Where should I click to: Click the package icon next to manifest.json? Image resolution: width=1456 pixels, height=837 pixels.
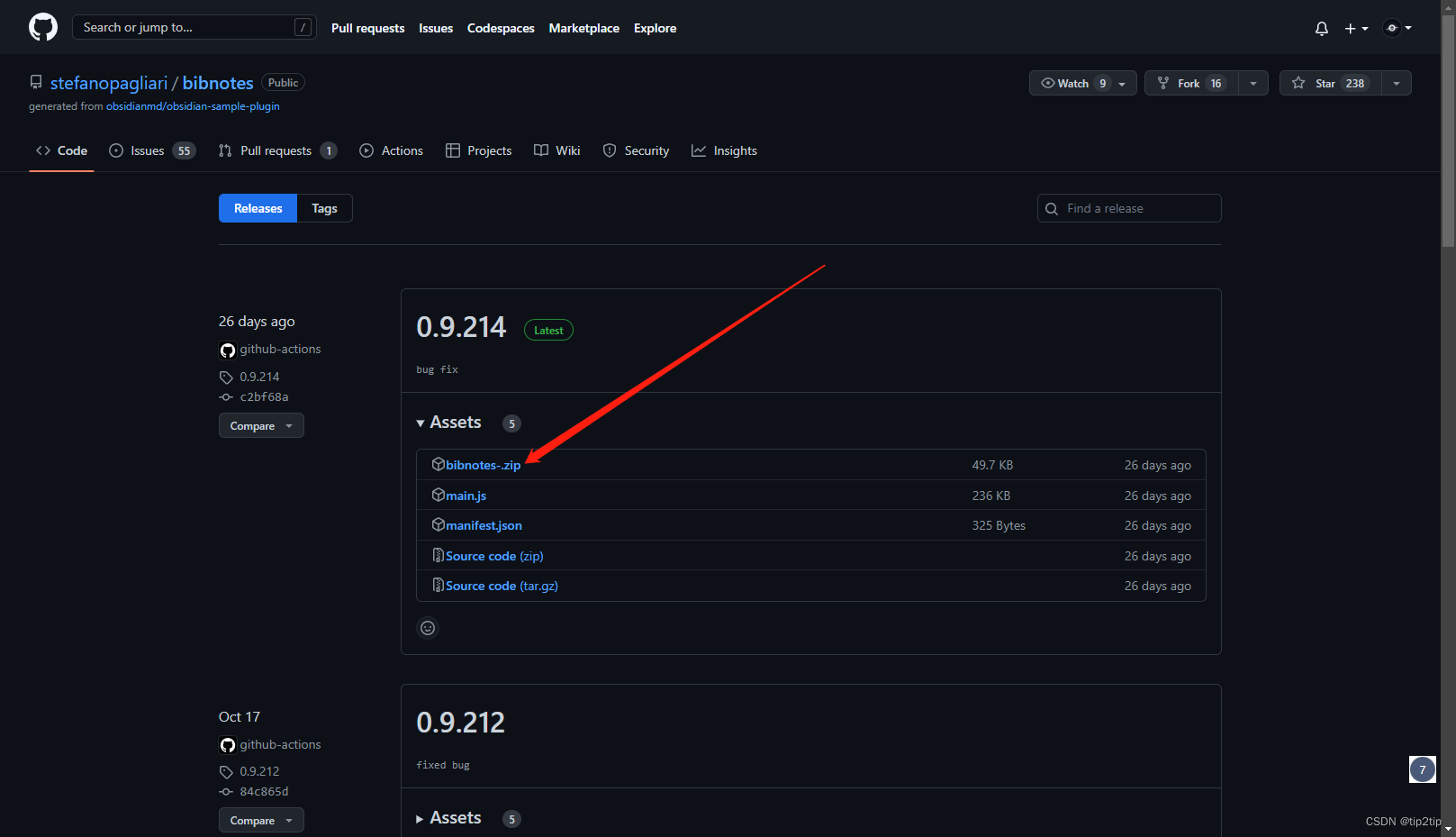pyautogui.click(x=439, y=524)
